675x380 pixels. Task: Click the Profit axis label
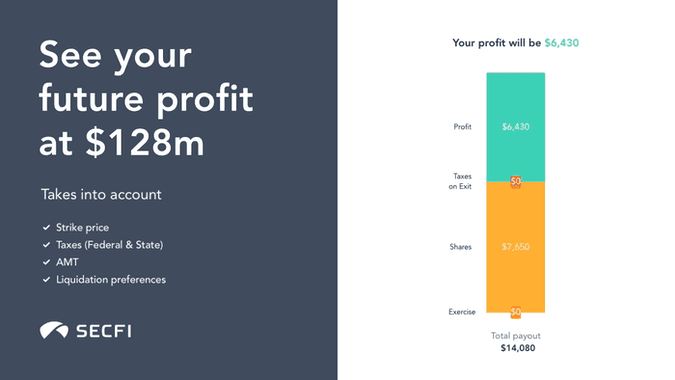[x=462, y=127]
